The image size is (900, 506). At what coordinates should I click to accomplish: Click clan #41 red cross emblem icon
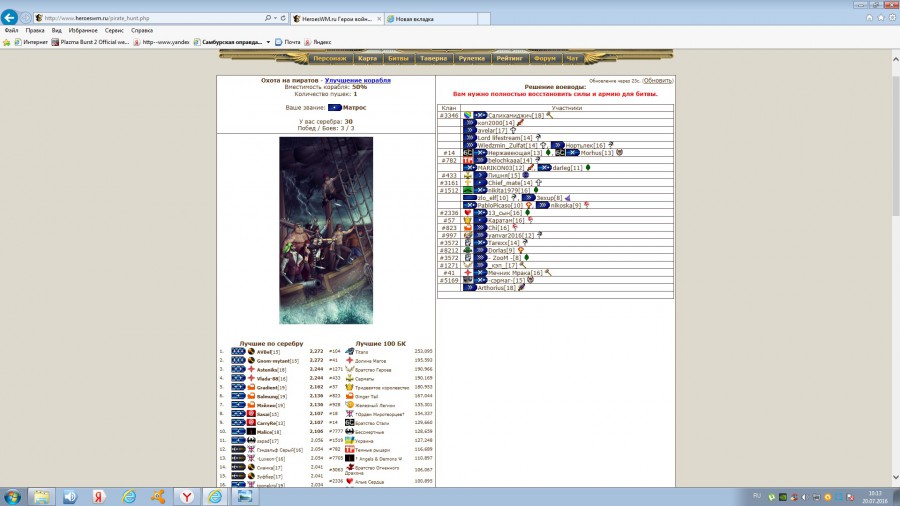[468, 273]
